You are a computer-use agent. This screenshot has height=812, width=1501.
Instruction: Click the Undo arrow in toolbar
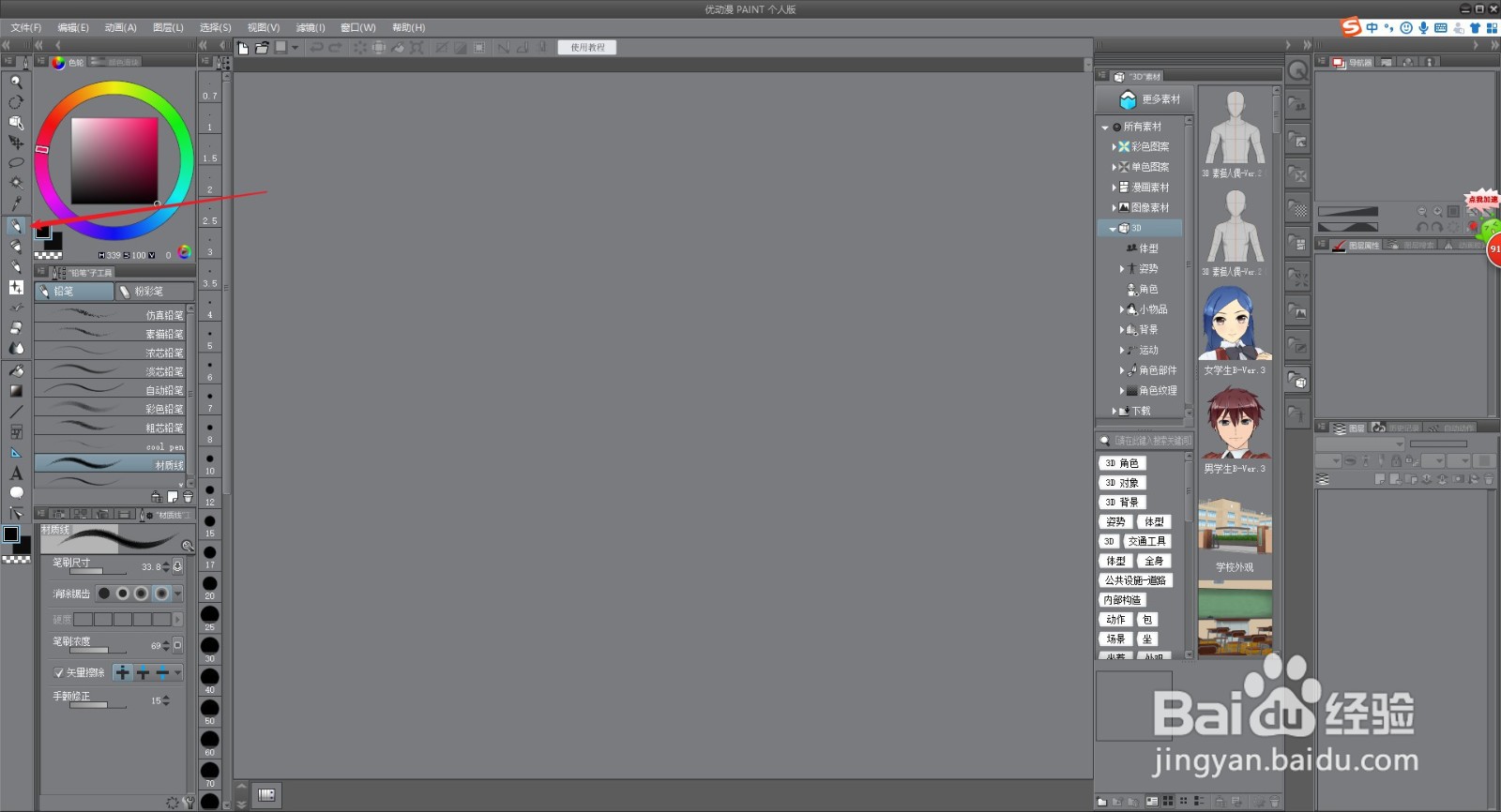point(317,48)
